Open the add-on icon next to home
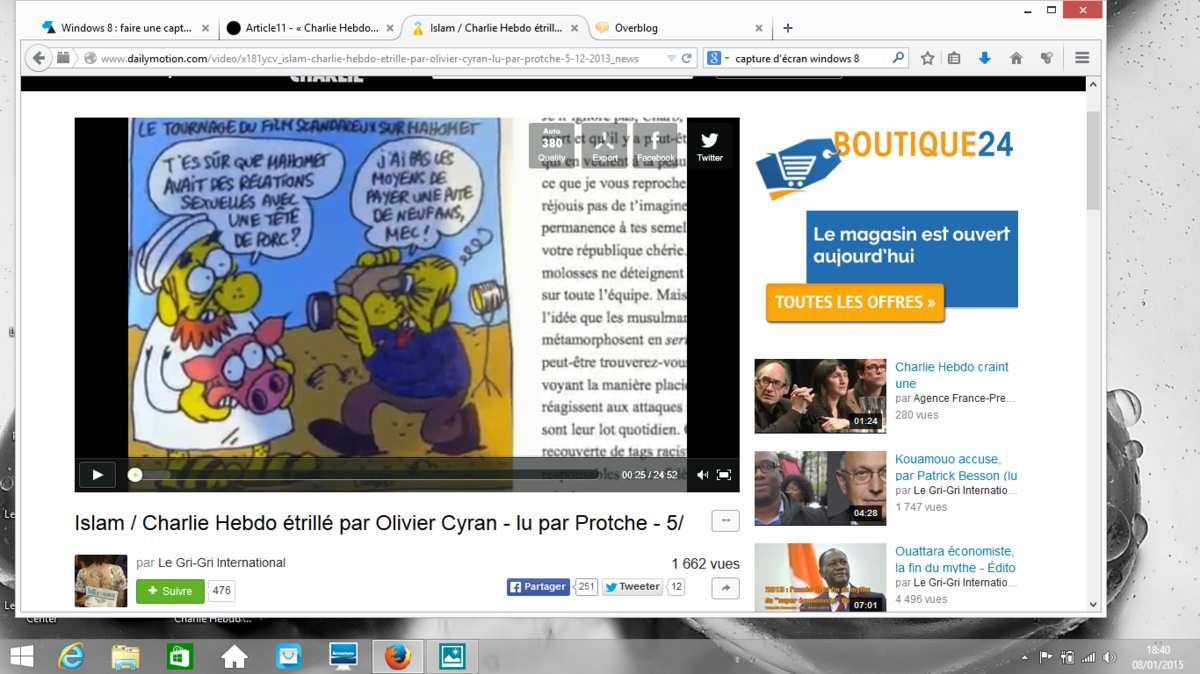This screenshot has height=674, width=1200. pyautogui.click(x=1046, y=58)
